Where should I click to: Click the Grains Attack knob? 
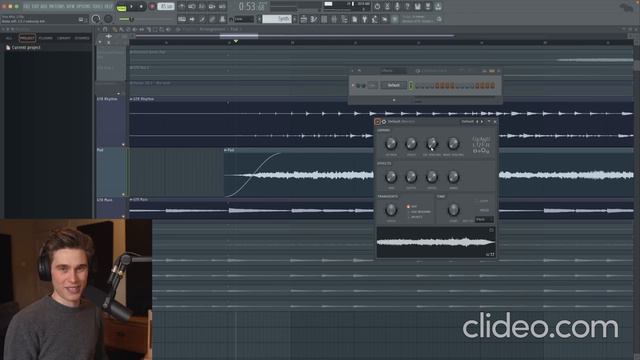tap(391, 144)
